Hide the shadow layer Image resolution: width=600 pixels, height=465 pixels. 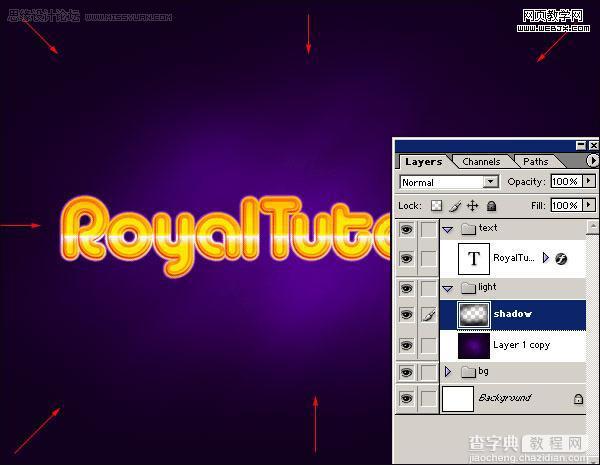406,315
